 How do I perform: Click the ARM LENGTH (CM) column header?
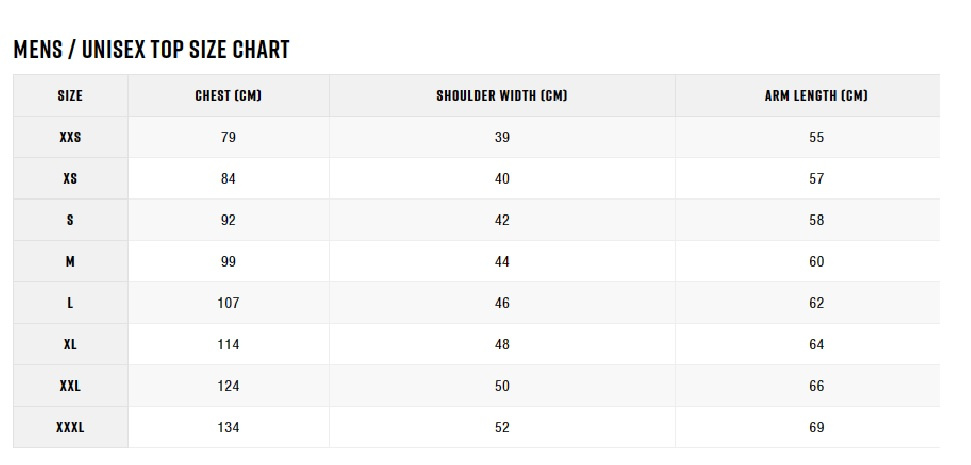click(x=816, y=96)
